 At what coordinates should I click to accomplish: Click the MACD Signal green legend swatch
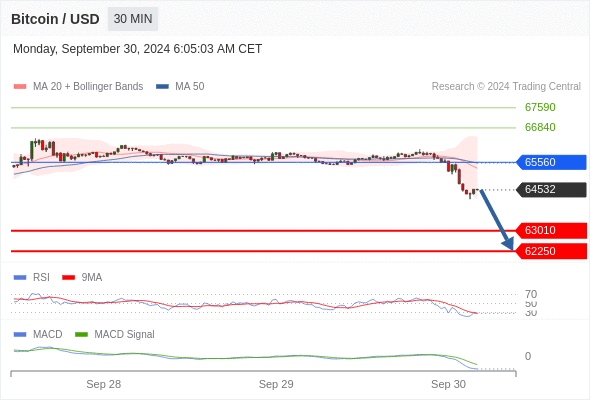click(81, 335)
